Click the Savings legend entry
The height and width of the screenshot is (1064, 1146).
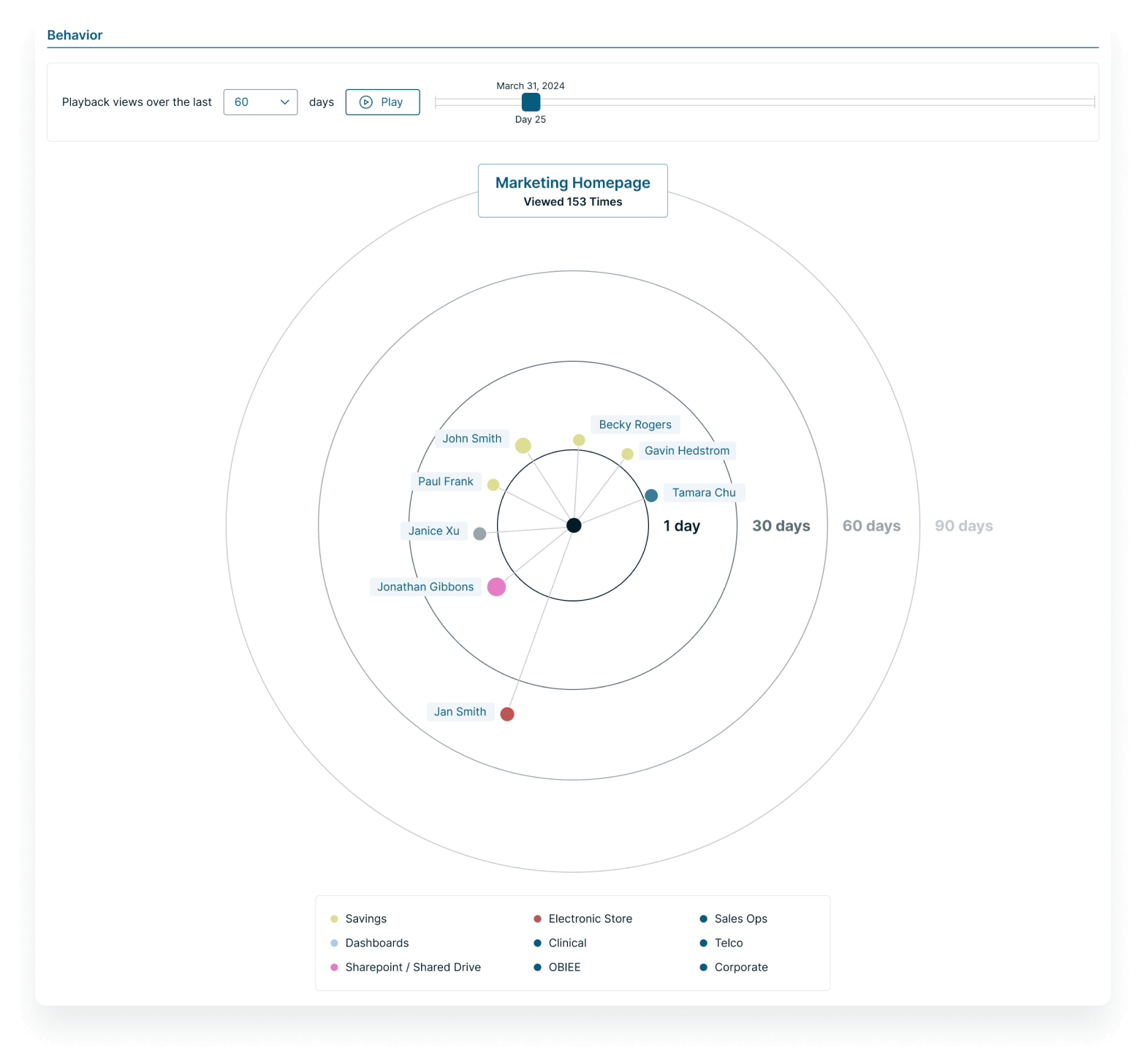pyautogui.click(x=358, y=919)
